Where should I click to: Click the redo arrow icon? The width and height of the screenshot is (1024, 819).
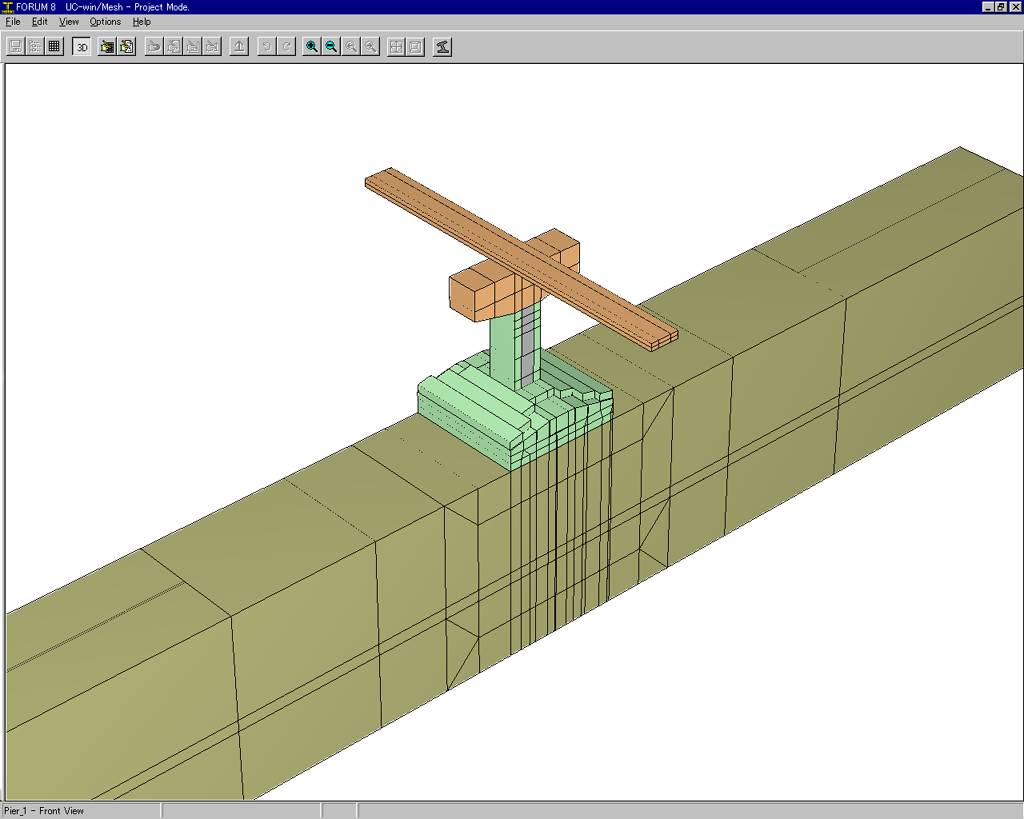(x=286, y=46)
